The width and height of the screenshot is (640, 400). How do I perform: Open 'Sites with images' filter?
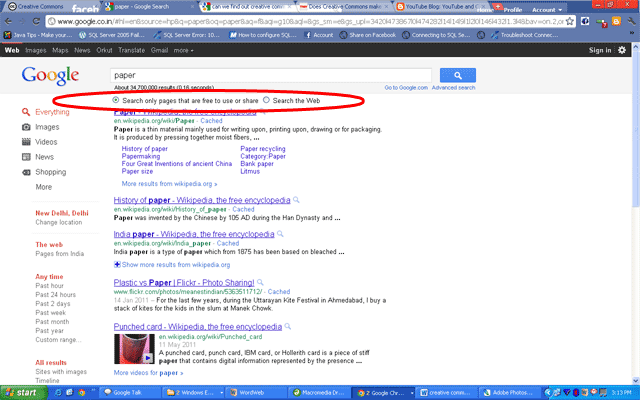pyautogui.click(x=61, y=372)
